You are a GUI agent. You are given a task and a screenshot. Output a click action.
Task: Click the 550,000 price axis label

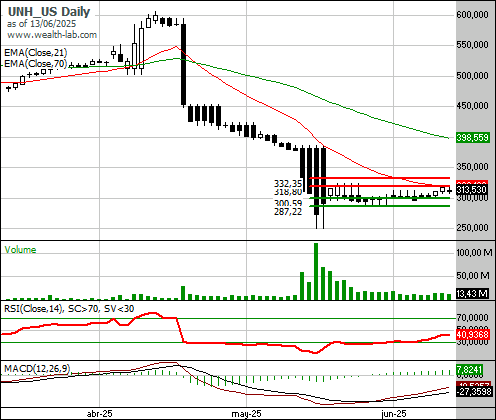click(472, 45)
